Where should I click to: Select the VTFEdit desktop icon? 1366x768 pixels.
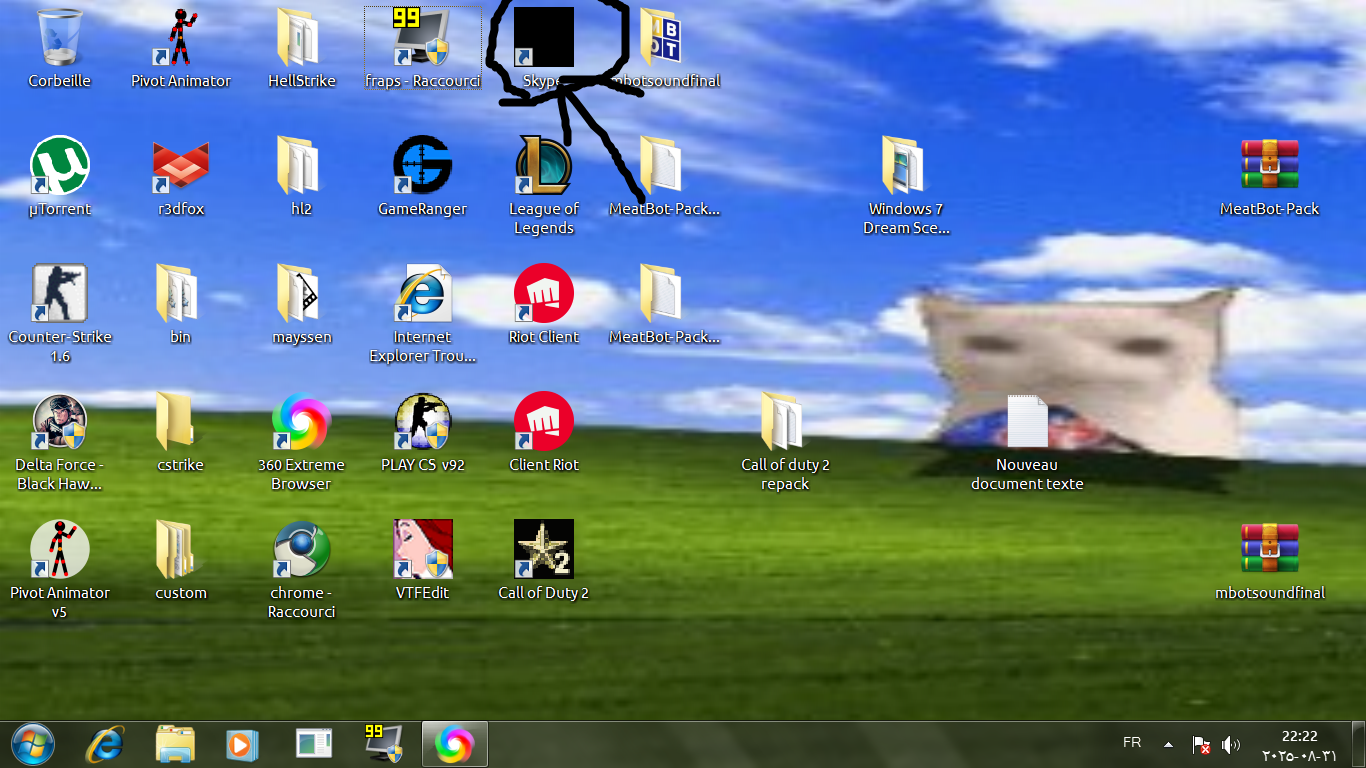click(422, 550)
